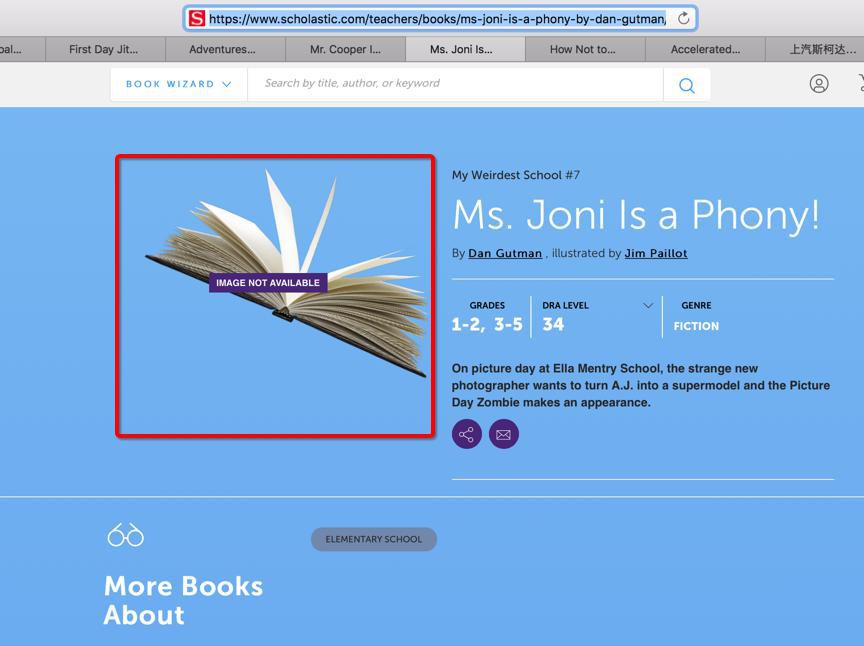The height and width of the screenshot is (646, 864).
Task: Click the grades 1-2, 3-5 value
Action: [x=487, y=324]
